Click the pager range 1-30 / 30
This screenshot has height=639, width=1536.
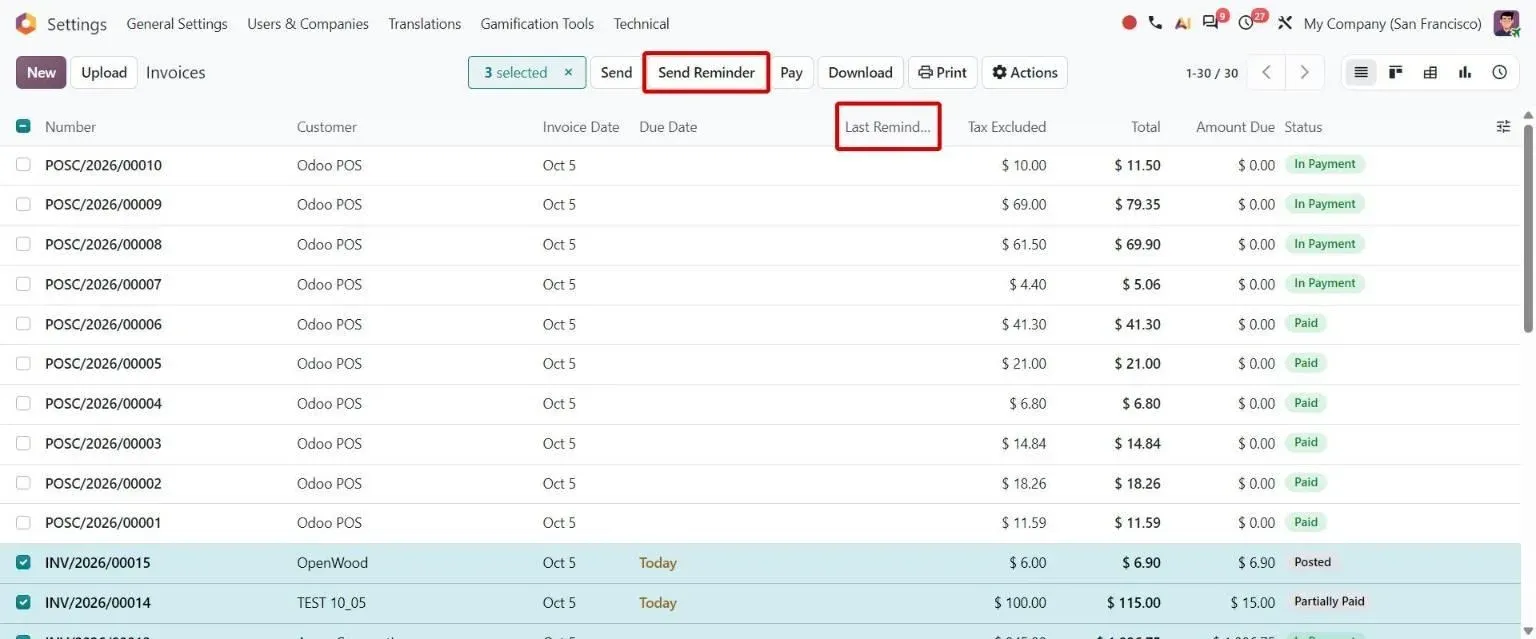[1211, 73]
